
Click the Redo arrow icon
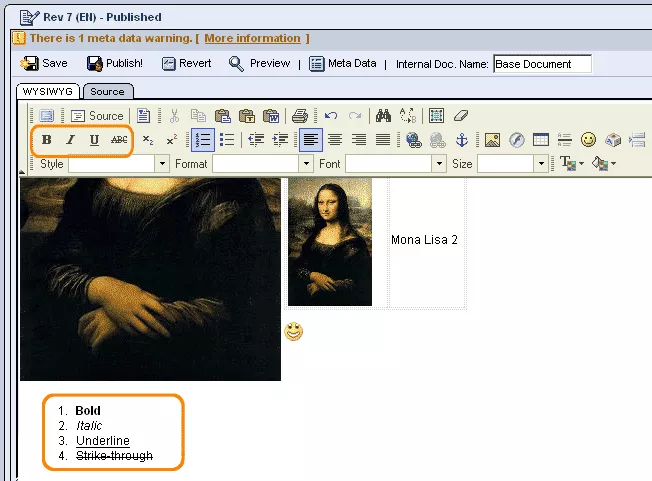point(355,116)
